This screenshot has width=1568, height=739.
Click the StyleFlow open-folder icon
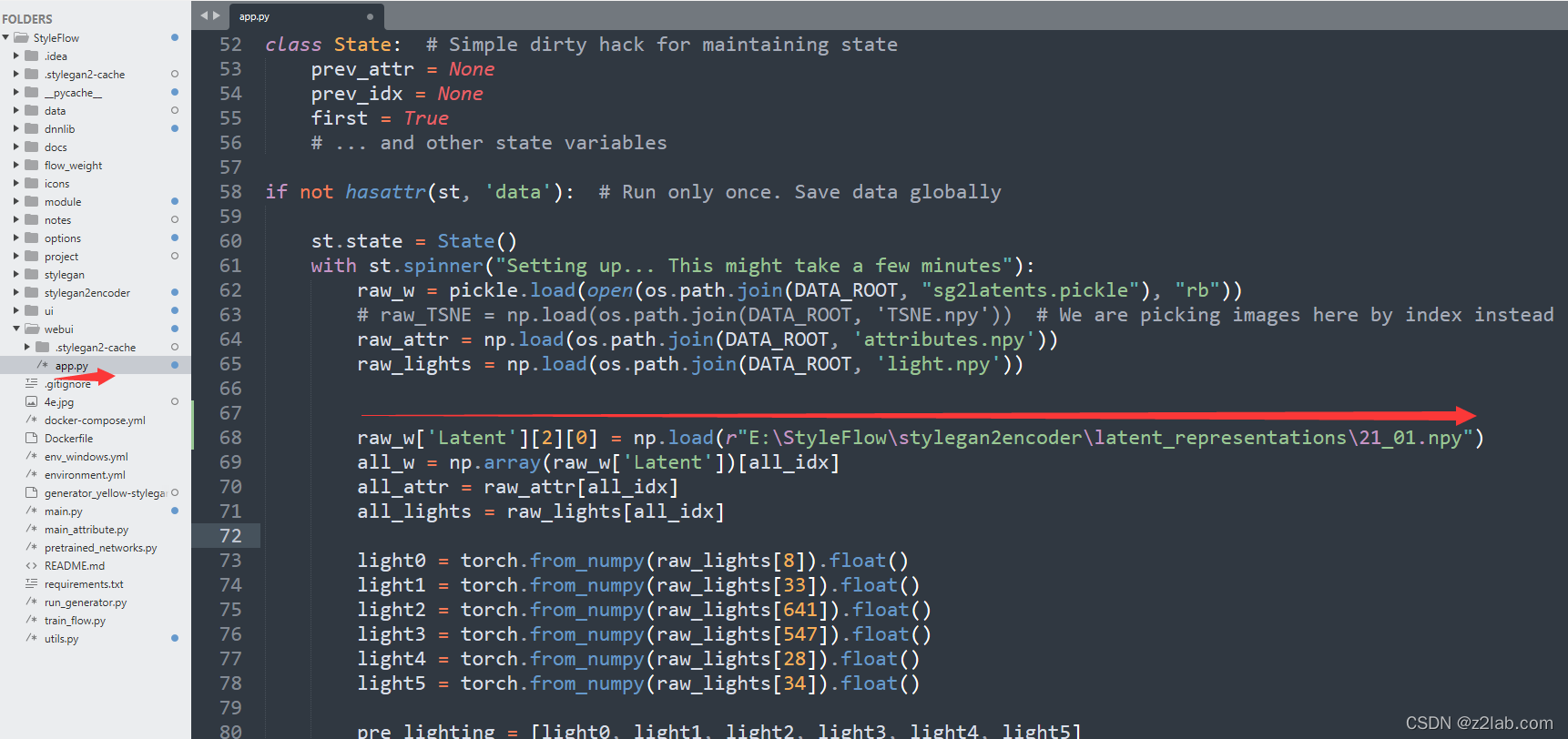tap(21, 37)
